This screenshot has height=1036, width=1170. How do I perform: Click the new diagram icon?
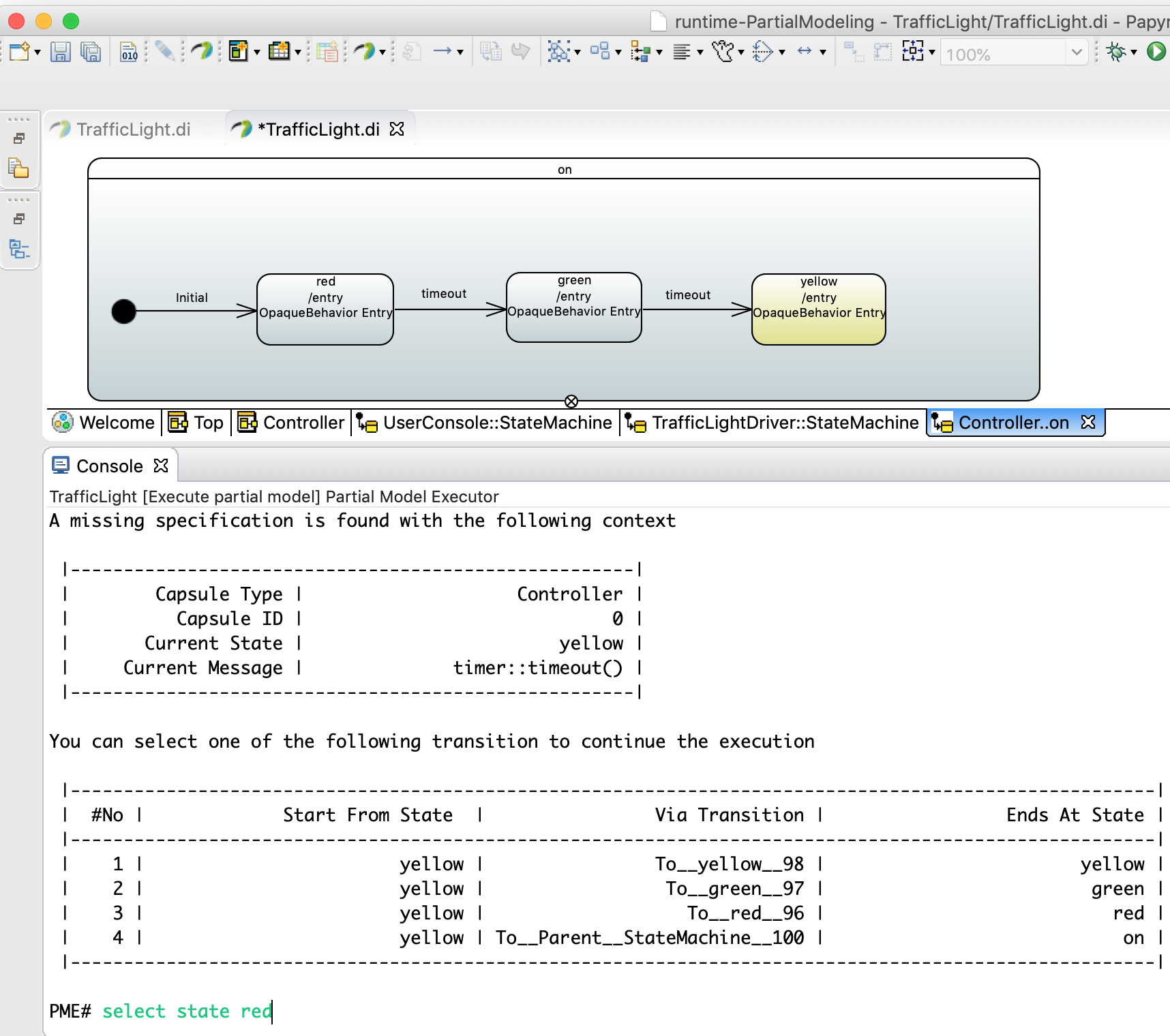238,51
